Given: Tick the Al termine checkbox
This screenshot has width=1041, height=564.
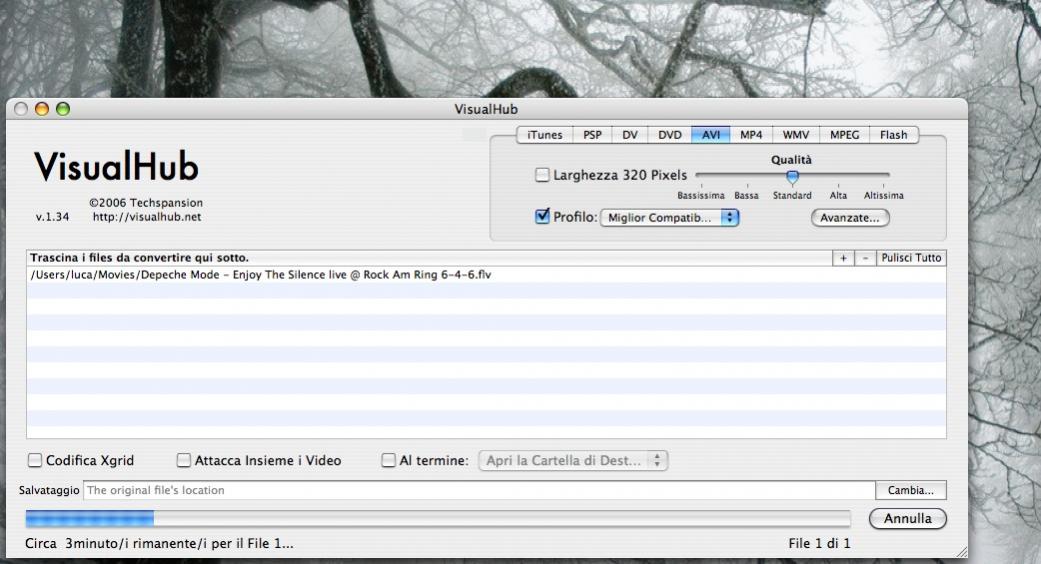Looking at the screenshot, I should [x=389, y=460].
